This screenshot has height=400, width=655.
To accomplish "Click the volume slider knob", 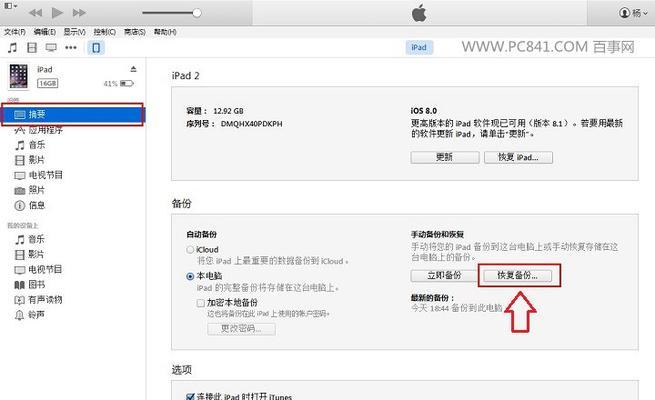I will pyautogui.click(x=197, y=13).
